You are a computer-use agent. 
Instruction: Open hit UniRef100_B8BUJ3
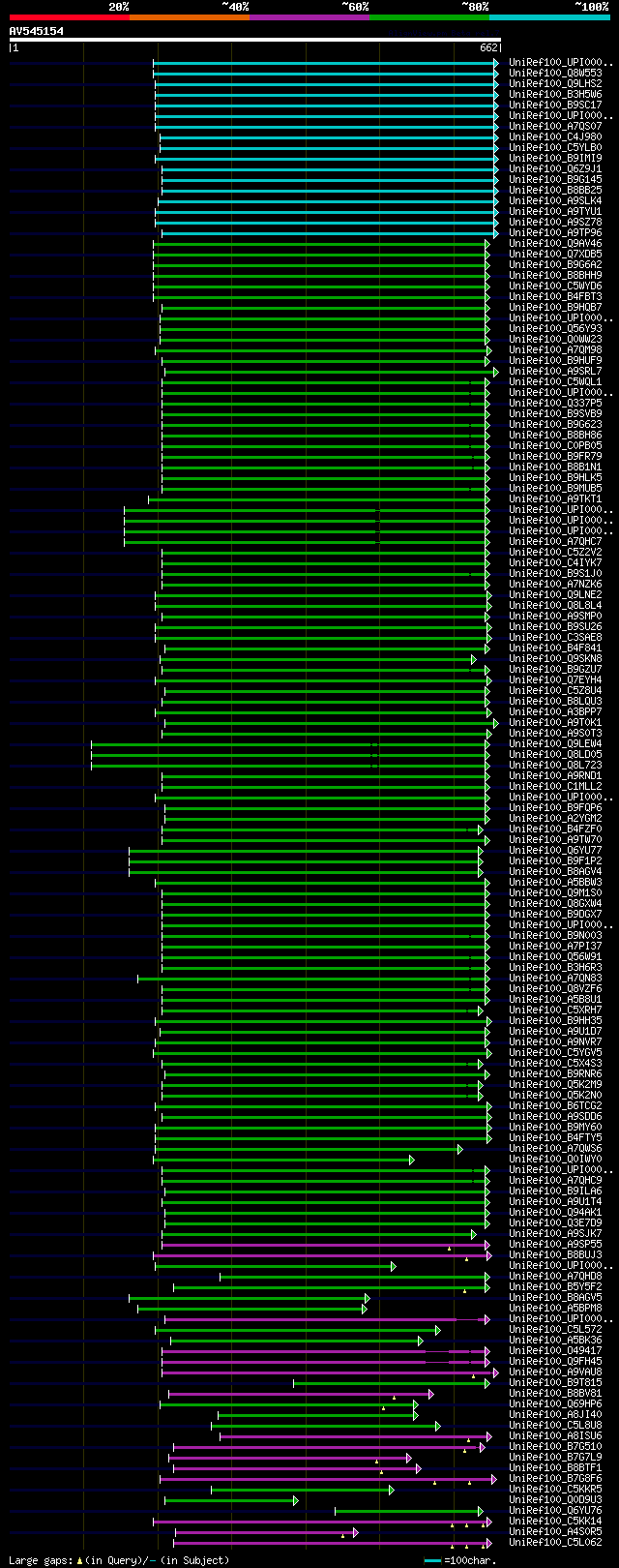tap(555, 1254)
